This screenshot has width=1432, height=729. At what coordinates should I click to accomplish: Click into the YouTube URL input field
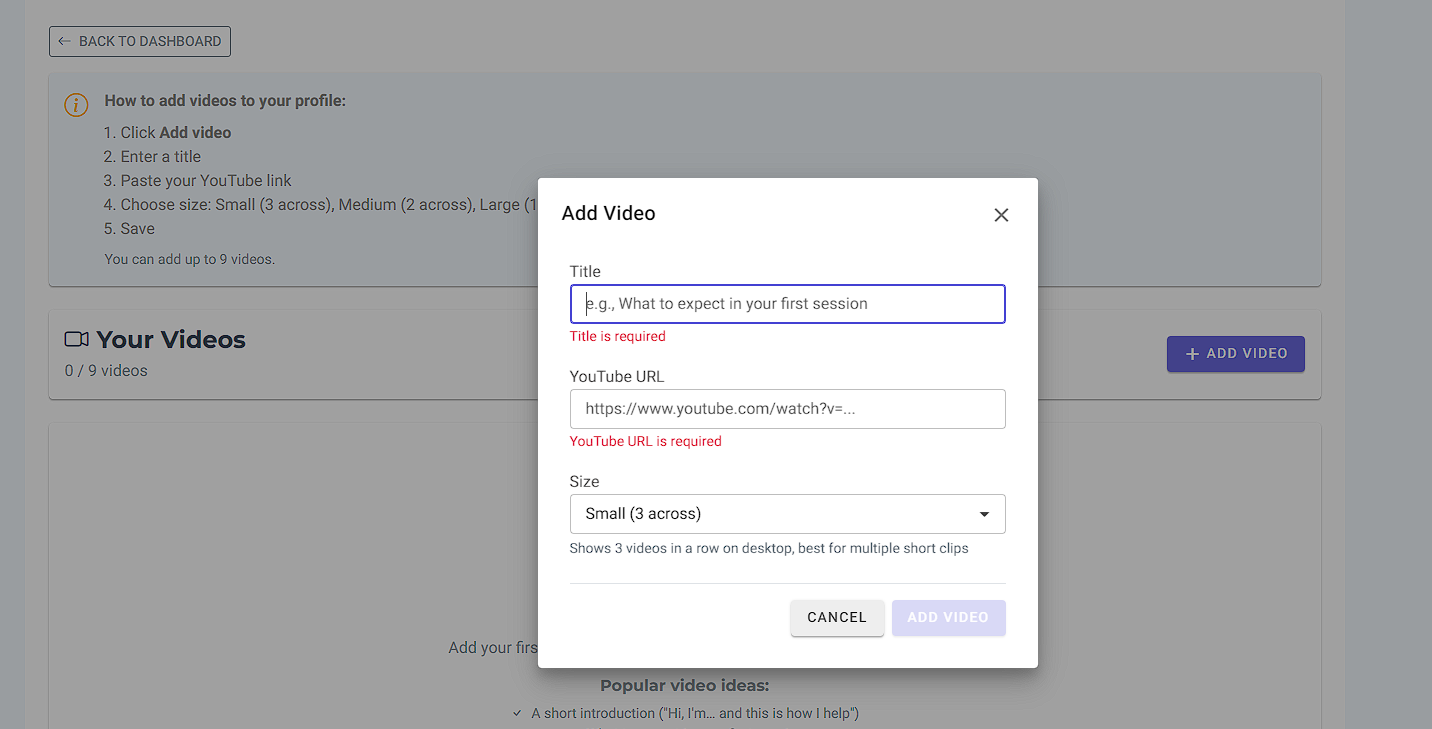pyautogui.click(x=787, y=409)
